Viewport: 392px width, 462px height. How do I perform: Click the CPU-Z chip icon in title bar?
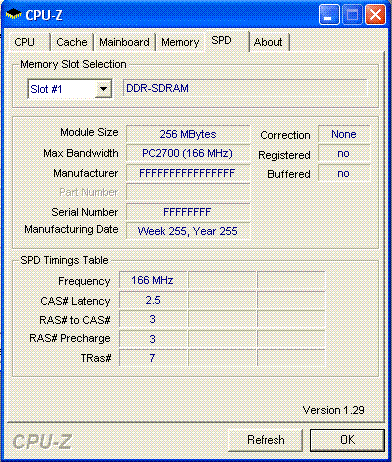13,14
